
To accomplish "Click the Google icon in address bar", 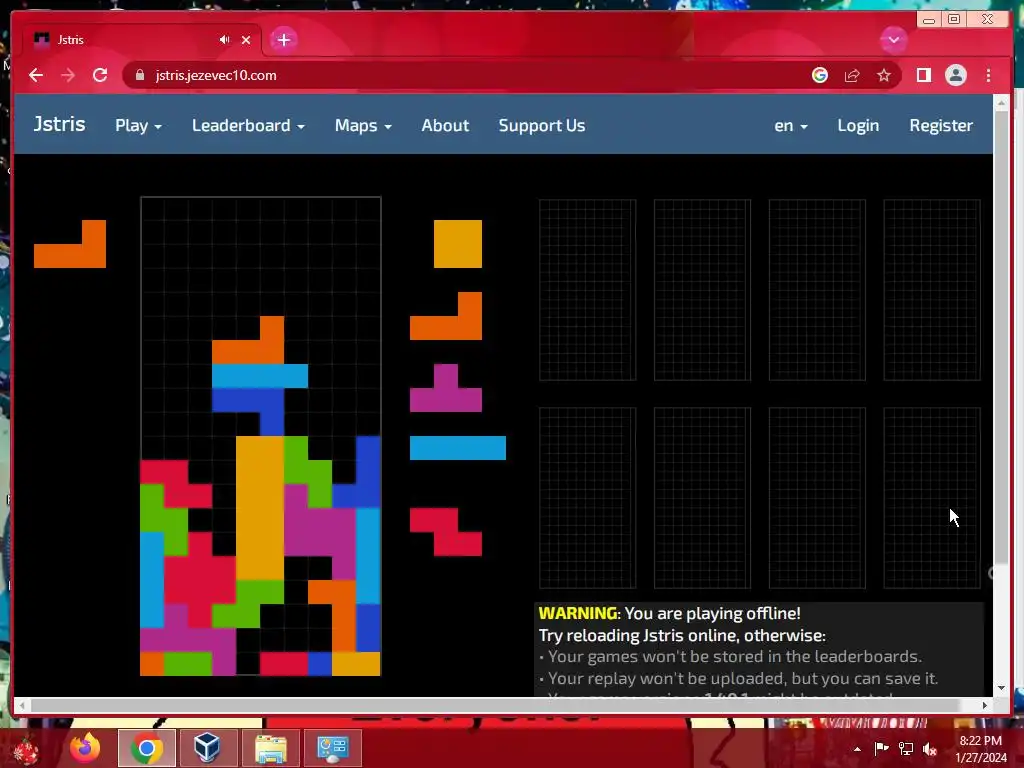I will 820,75.
